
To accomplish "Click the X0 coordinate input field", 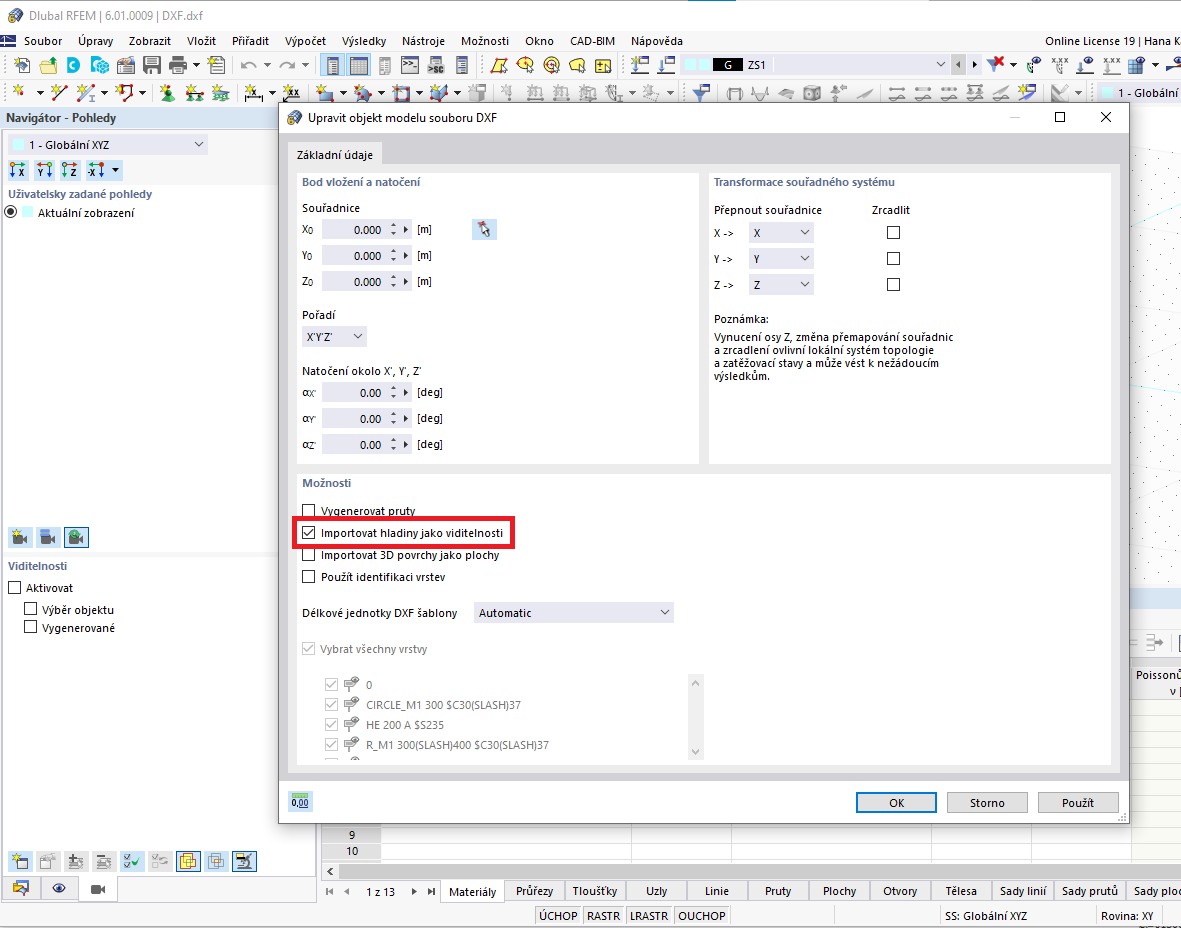I will click(356, 230).
